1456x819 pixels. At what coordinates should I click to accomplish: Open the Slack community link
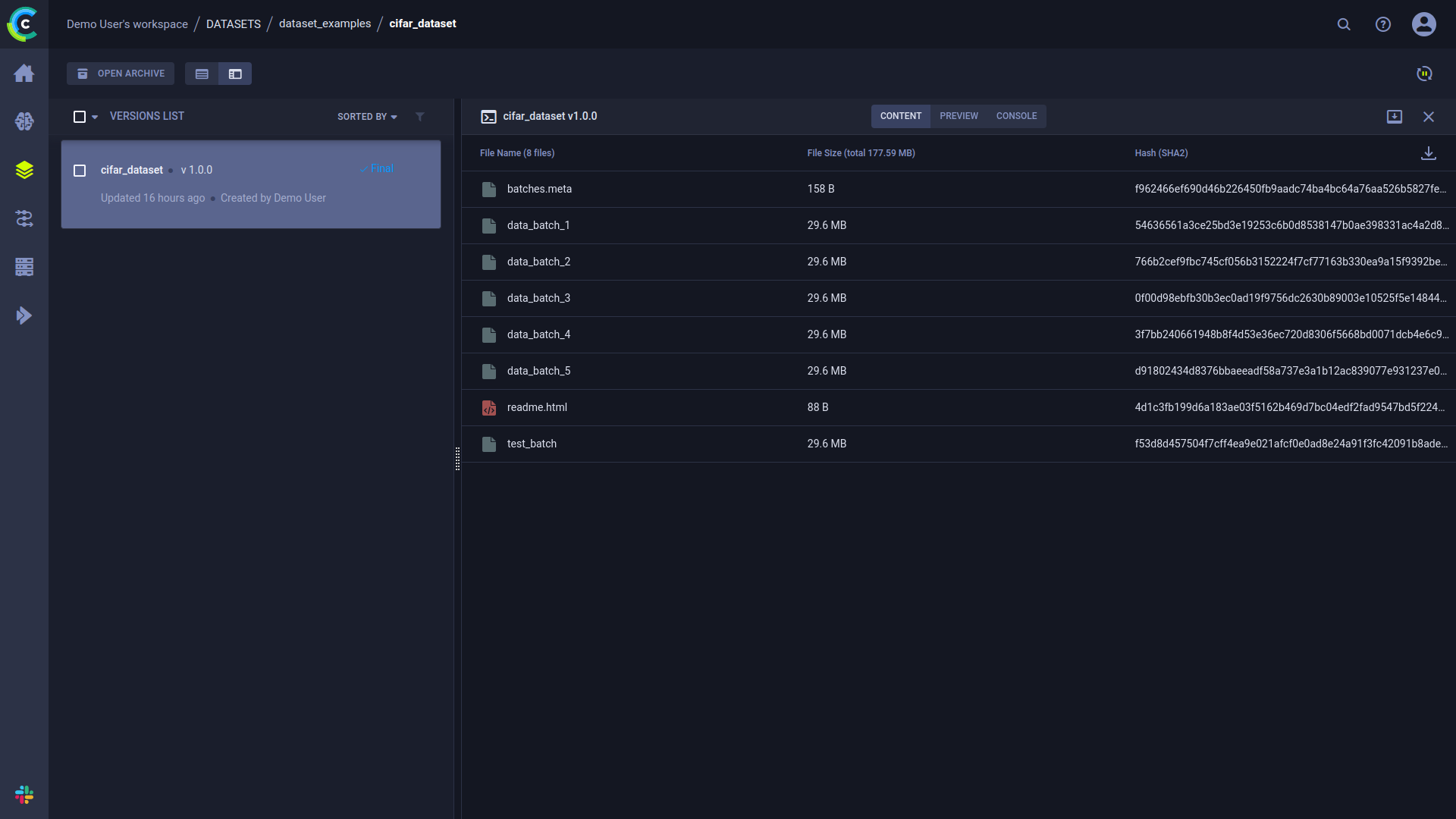point(24,795)
